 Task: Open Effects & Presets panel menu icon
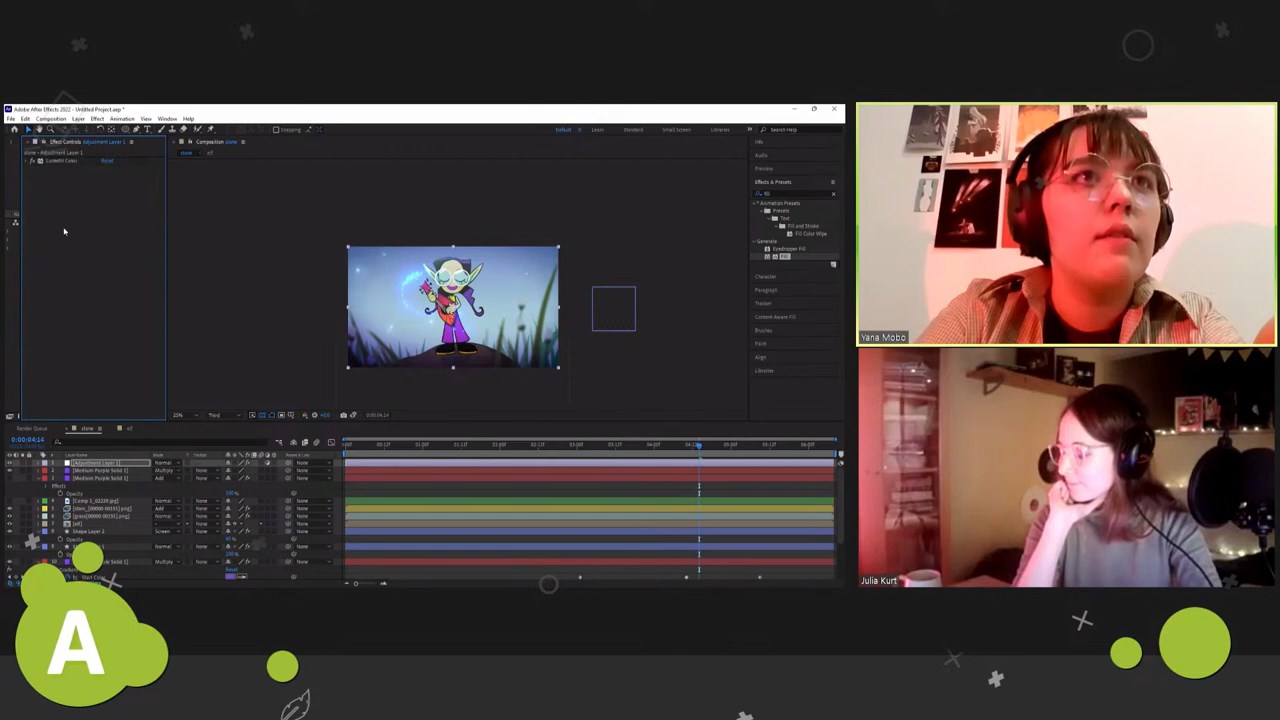pos(833,182)
